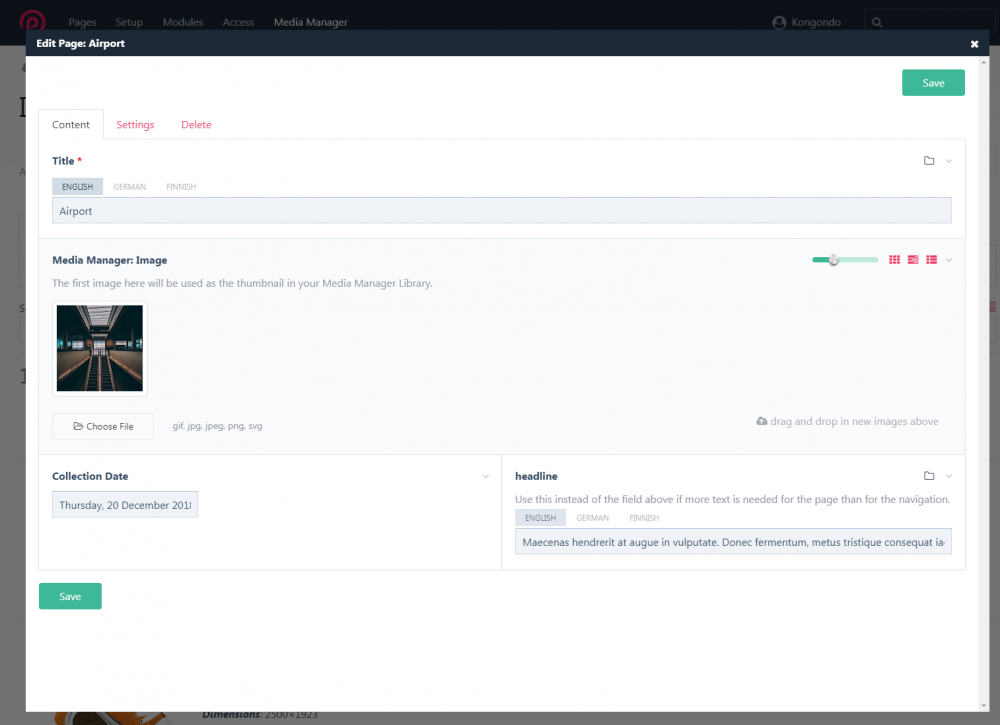The height and width of the screenshot is (725, 1000).
Task: Click folder icon in headline field header
Action: (x=929, y=476)
